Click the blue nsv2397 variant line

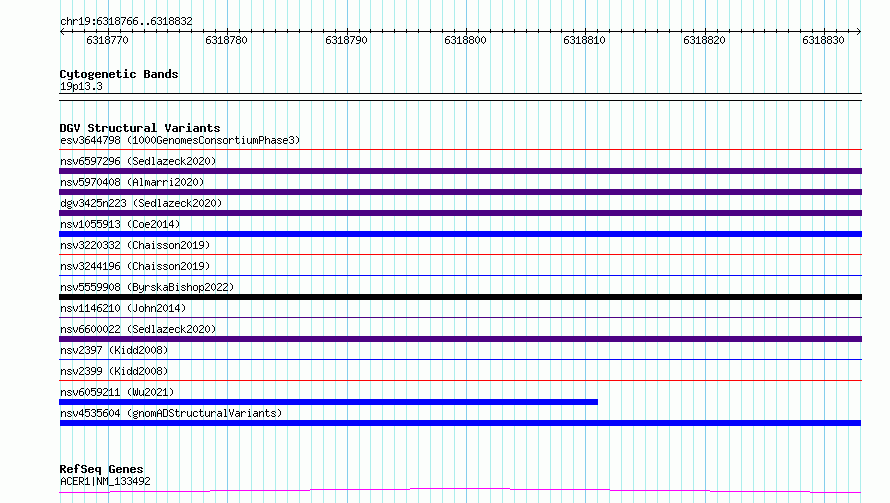click(x=460, y=360)
